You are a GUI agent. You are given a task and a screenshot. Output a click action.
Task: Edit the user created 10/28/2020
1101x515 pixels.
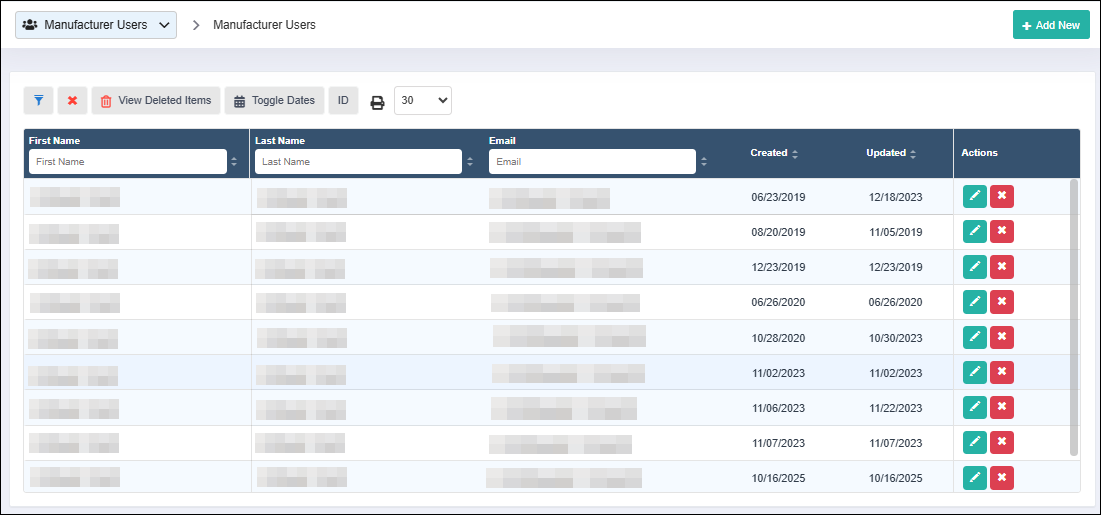click(974, 337)
